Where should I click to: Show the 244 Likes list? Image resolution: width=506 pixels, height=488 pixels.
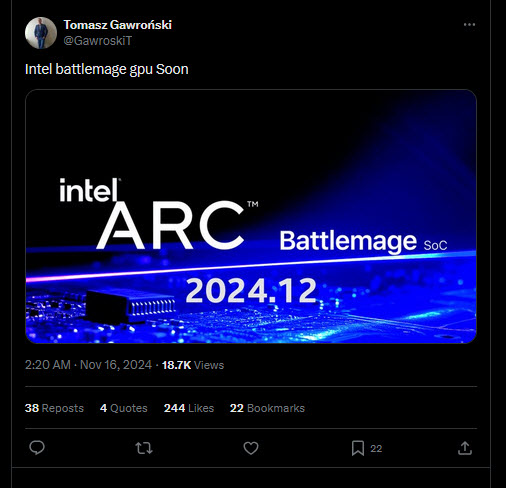[189, 408]
